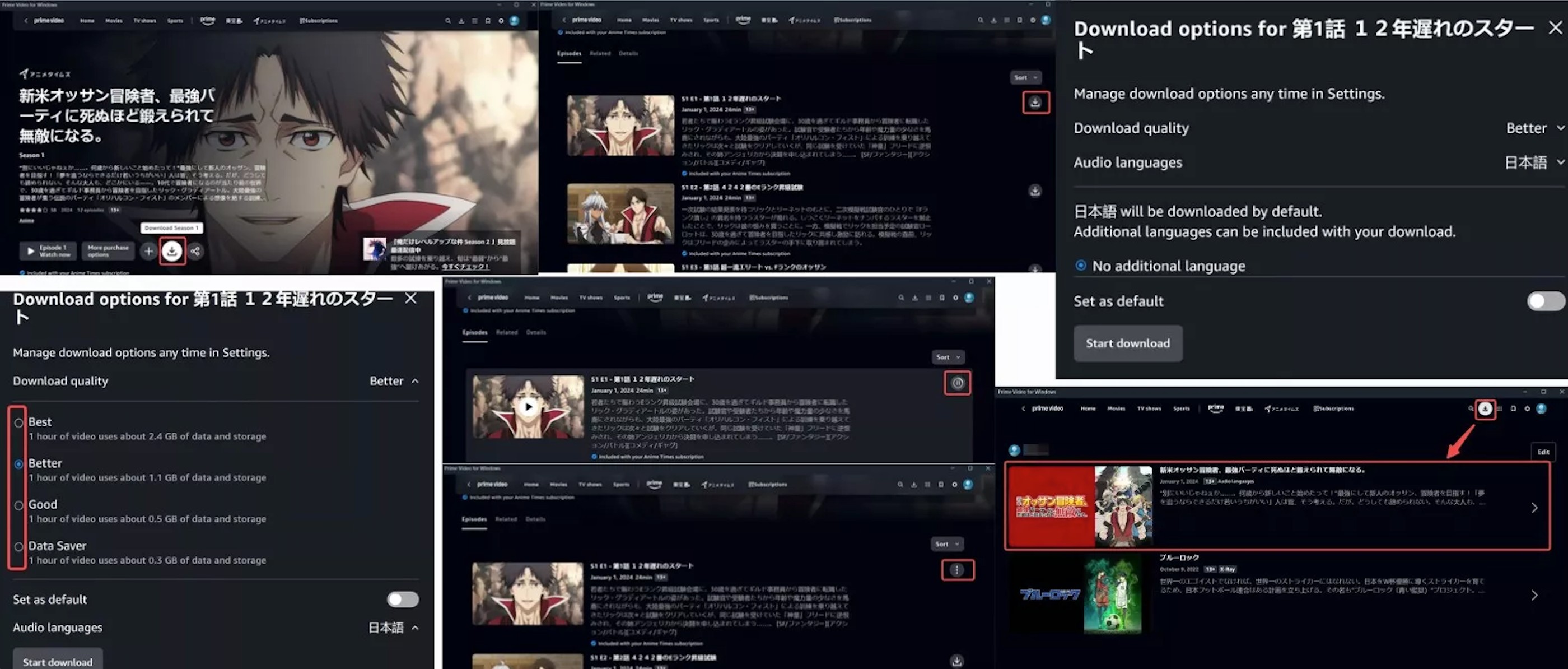Open search in window with paused download

(x=901, y=298)
